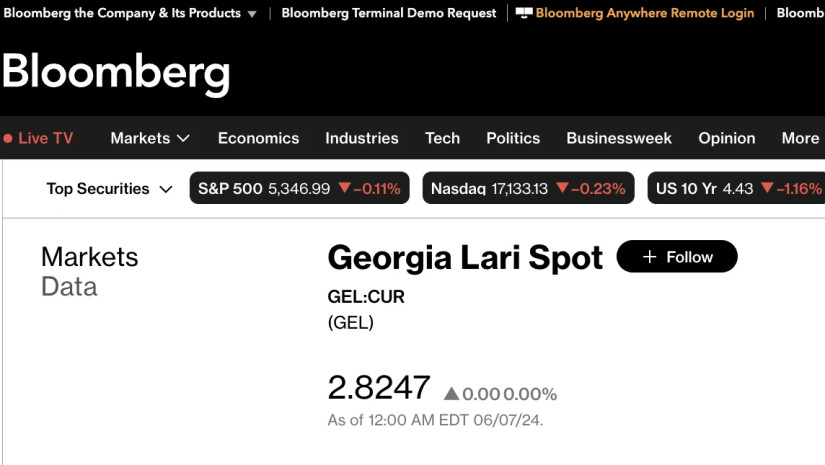Open the Markets dropdown menu
Screen dimensions: 825x465
150,138
